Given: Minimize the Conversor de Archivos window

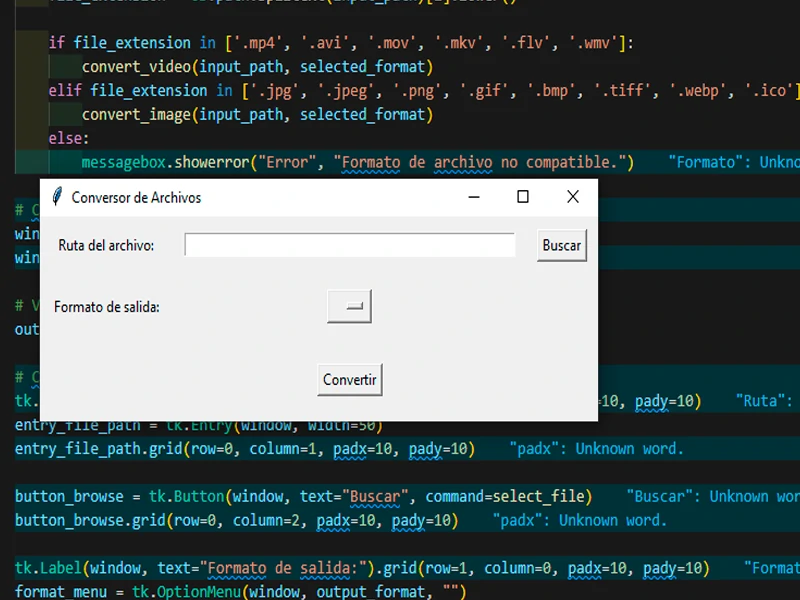Looking at the screenshot, I should pos(473,197).
